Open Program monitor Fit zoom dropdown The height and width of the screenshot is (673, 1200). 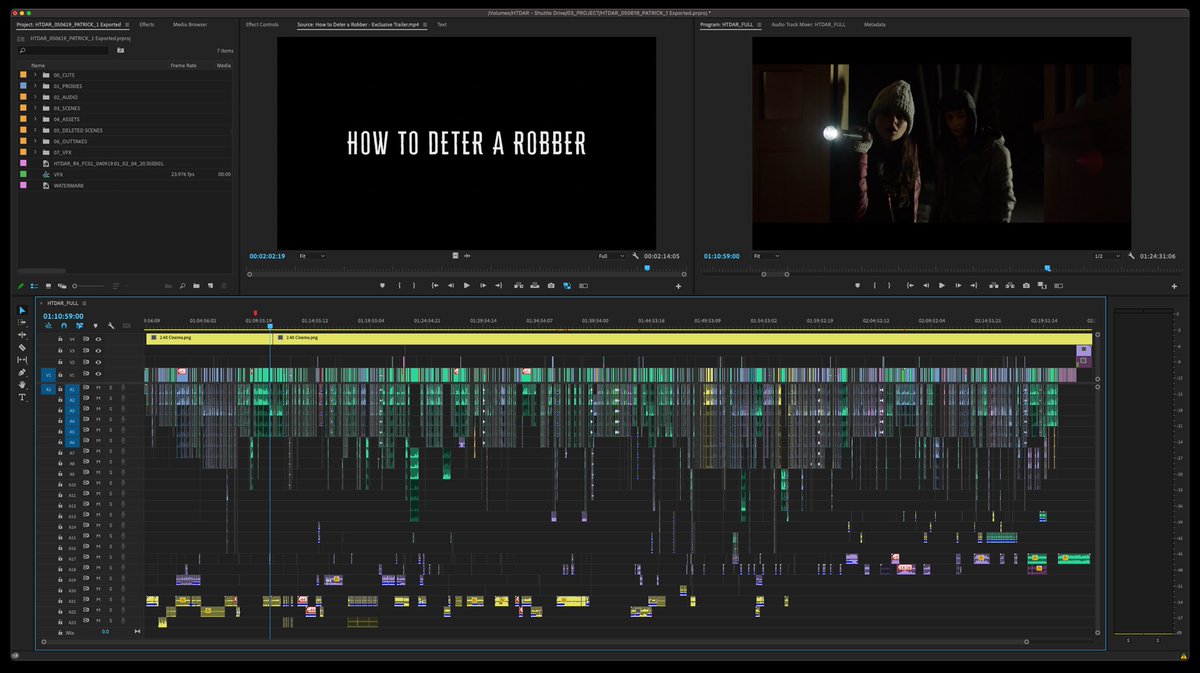(x=766, y=256)
